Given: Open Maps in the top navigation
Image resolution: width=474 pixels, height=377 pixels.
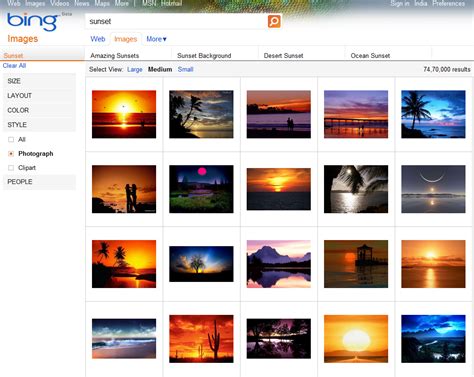Looking at the screenshot, I should tap(102, 3).
